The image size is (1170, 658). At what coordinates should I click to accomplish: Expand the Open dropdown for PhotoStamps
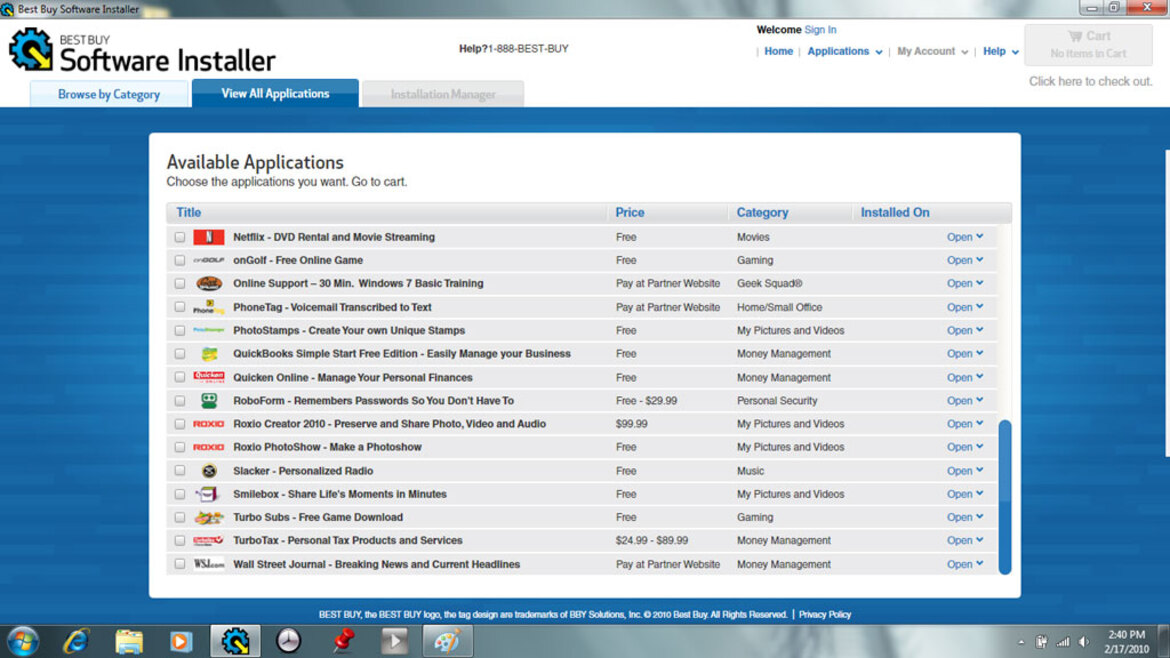point(965,330)
